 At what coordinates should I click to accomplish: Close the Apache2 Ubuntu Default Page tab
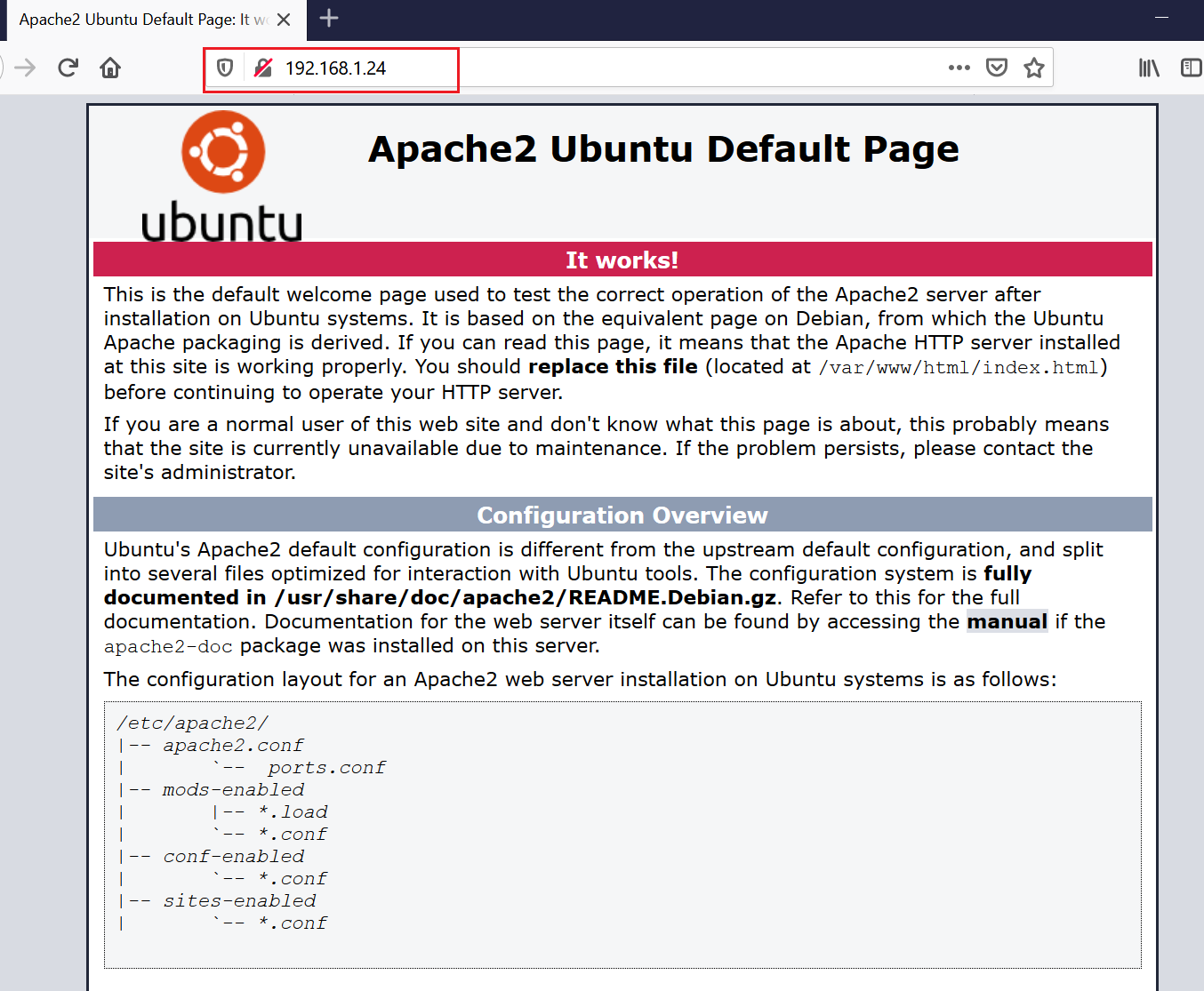[284, 20]
